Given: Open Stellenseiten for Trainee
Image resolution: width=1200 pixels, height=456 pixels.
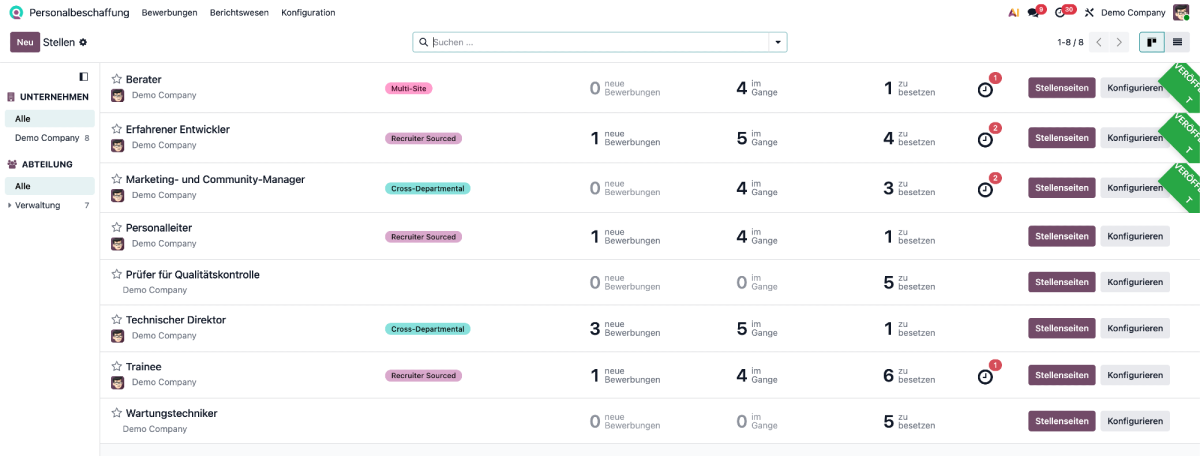Looking at the screenshot, I should pos(1062,375).
